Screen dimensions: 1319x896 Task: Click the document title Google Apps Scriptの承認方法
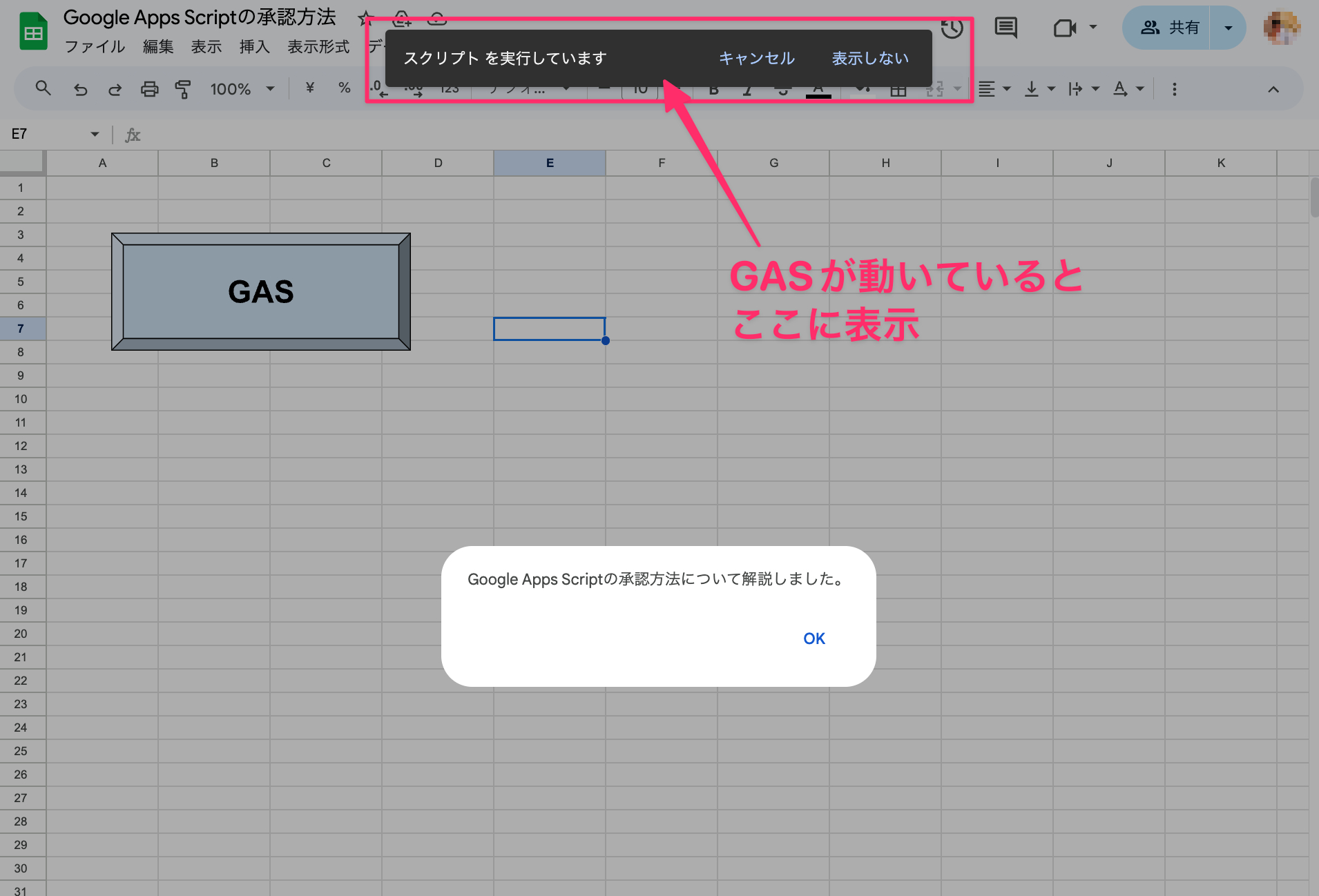tap(200, 17)
